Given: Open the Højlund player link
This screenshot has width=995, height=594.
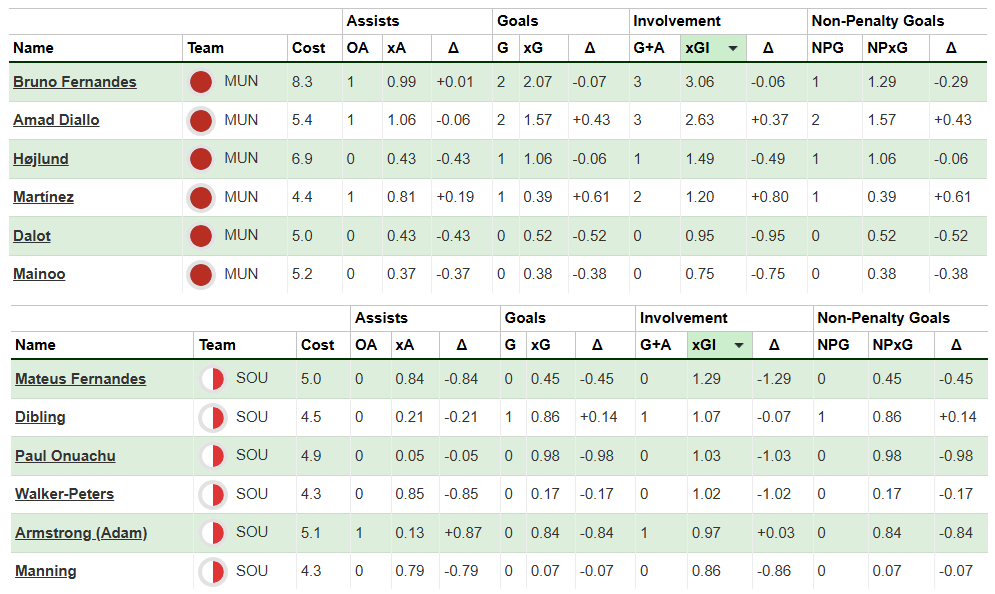Looking at the screenshot, I should [x=41, y=159].
